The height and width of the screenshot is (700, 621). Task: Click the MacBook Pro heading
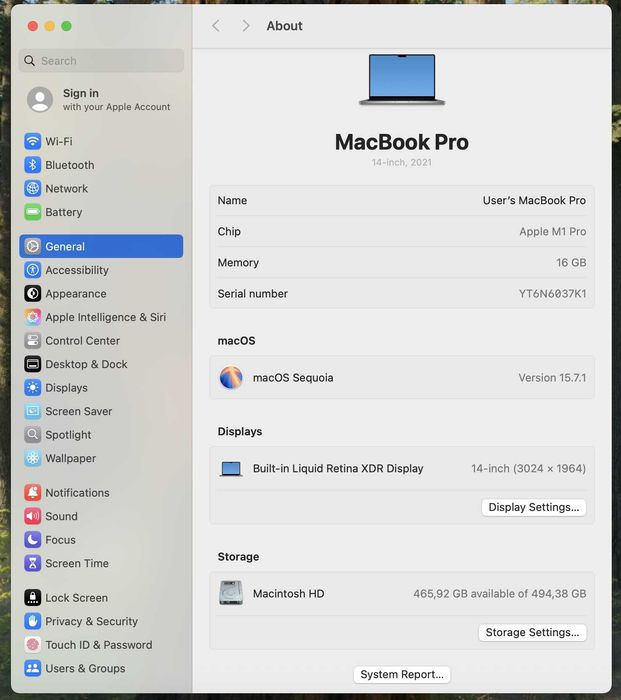[402, 142]
